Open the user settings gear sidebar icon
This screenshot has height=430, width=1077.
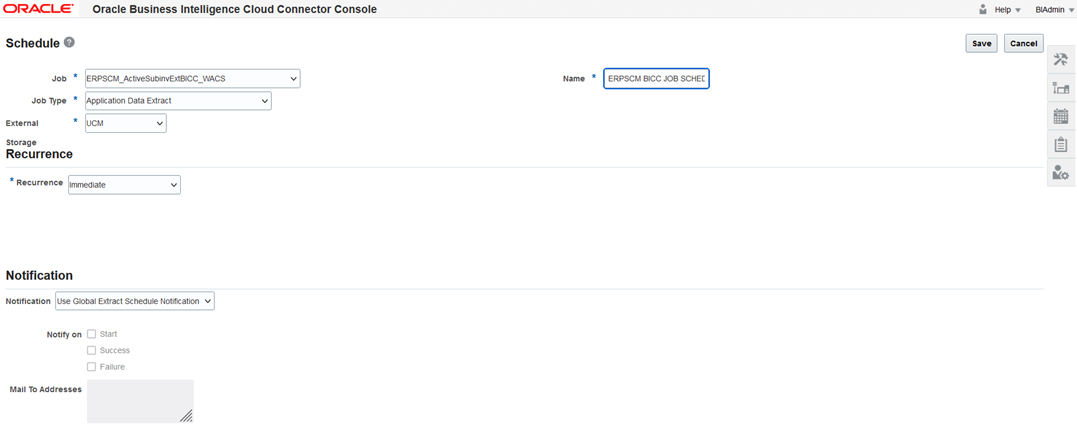1060,173
